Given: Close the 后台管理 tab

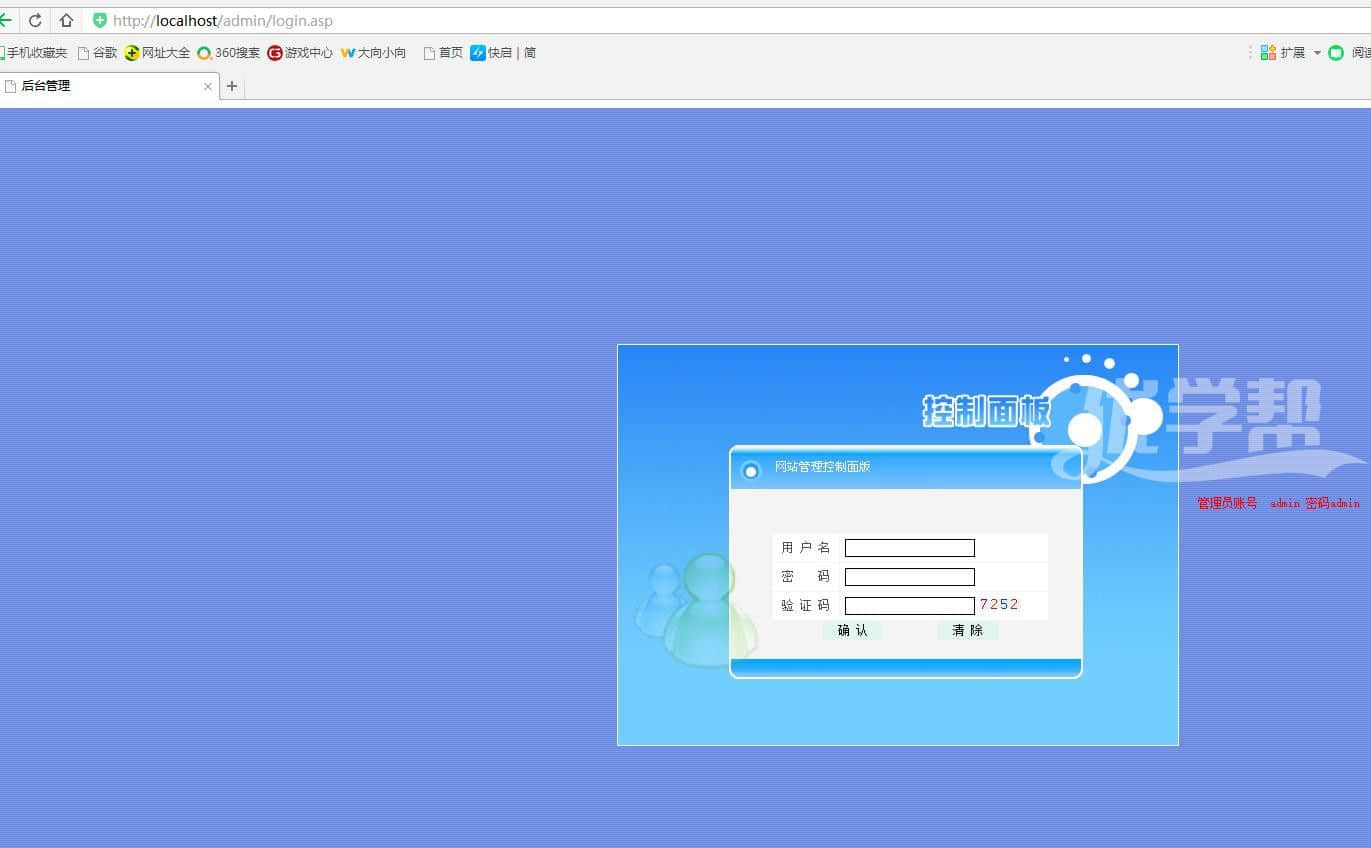Looking at the screenshot, I should coord(208,87).
